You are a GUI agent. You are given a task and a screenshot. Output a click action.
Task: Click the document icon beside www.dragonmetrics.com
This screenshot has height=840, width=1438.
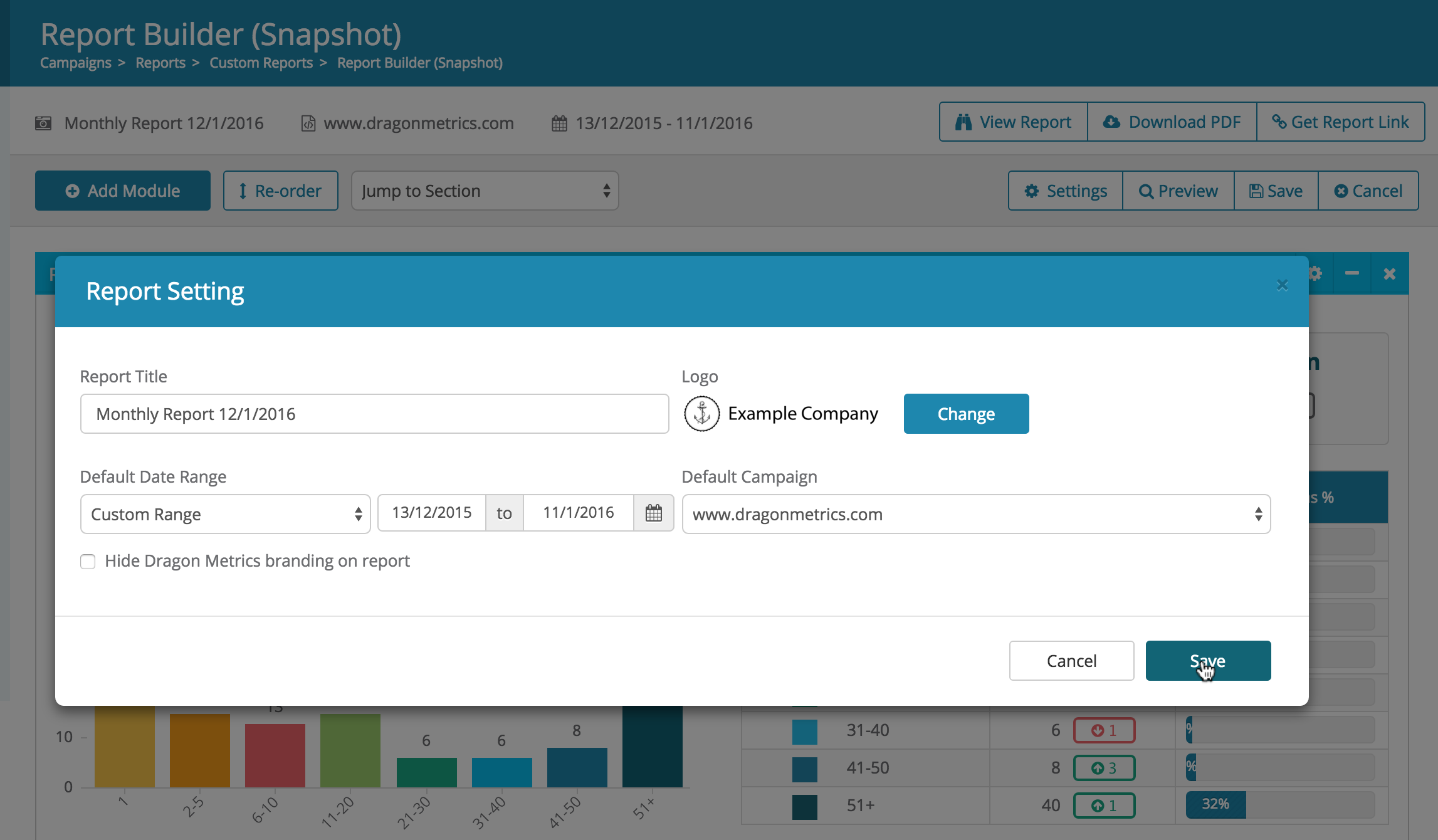click(x=307, y=123)
